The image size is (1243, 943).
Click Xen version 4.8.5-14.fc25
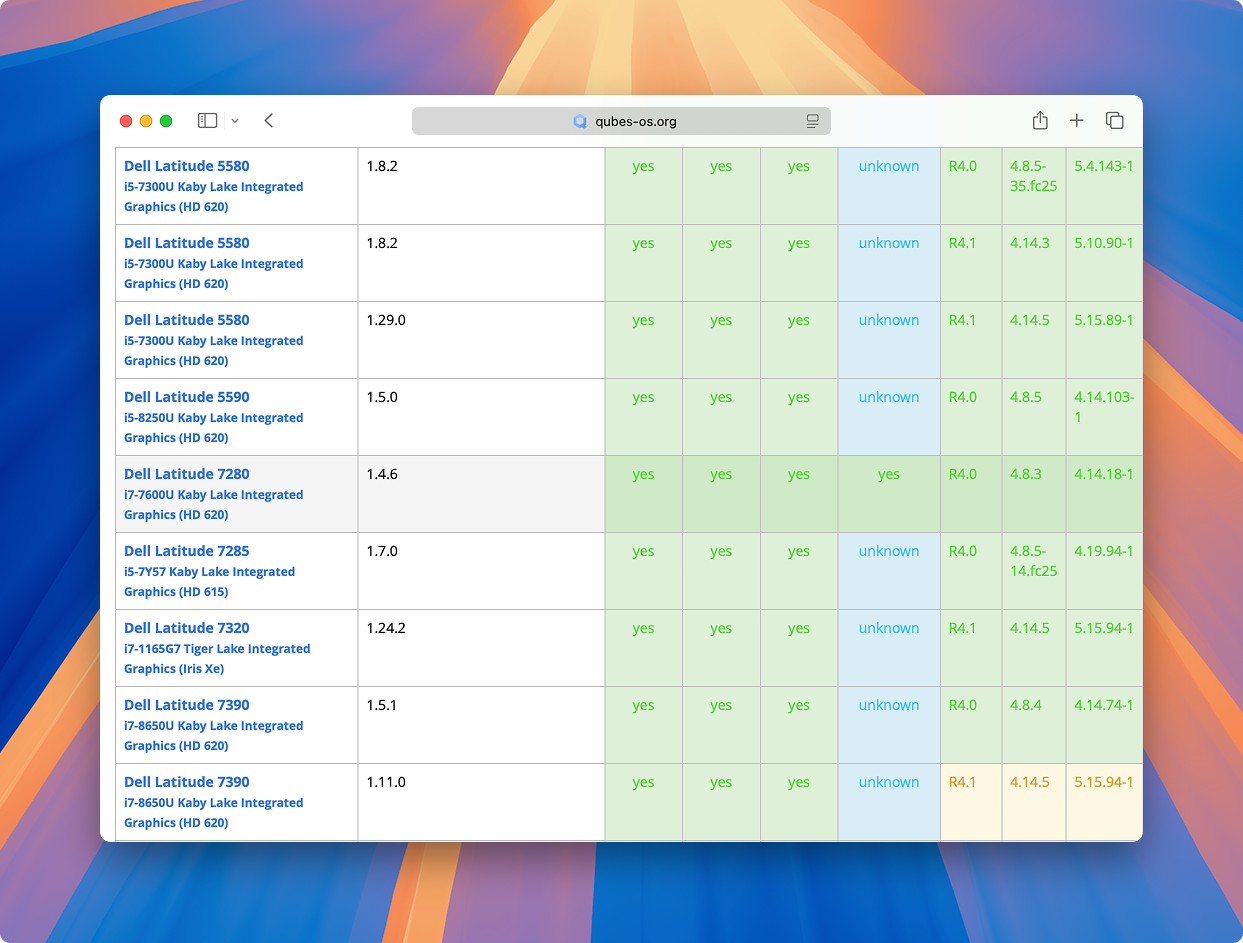tap(1034, 561)
